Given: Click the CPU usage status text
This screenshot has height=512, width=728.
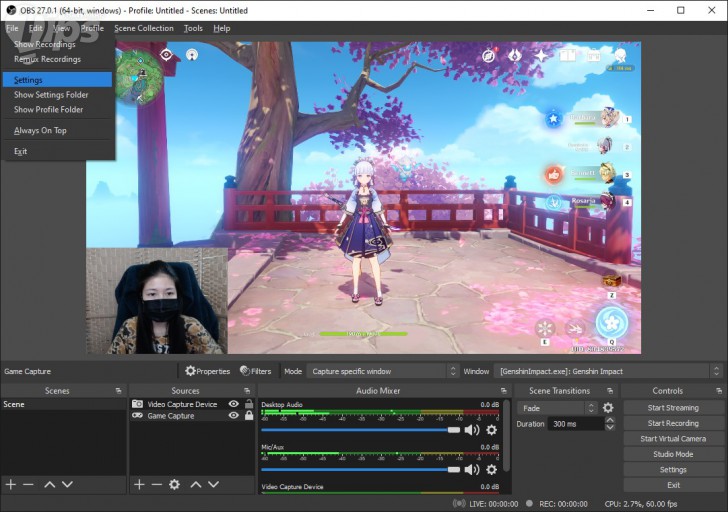Looking at the screenshot, I should click(x=641, y=504).
